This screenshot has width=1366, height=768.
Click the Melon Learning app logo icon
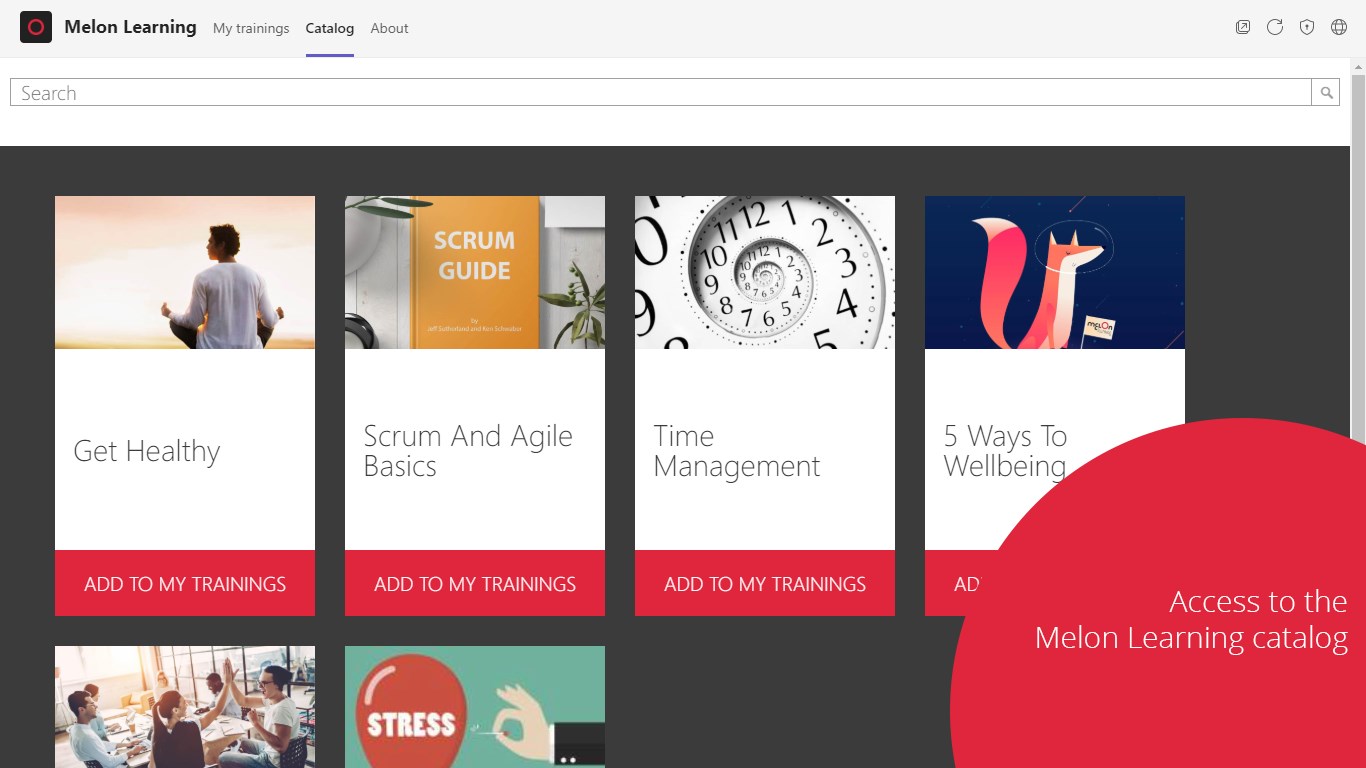36,28
